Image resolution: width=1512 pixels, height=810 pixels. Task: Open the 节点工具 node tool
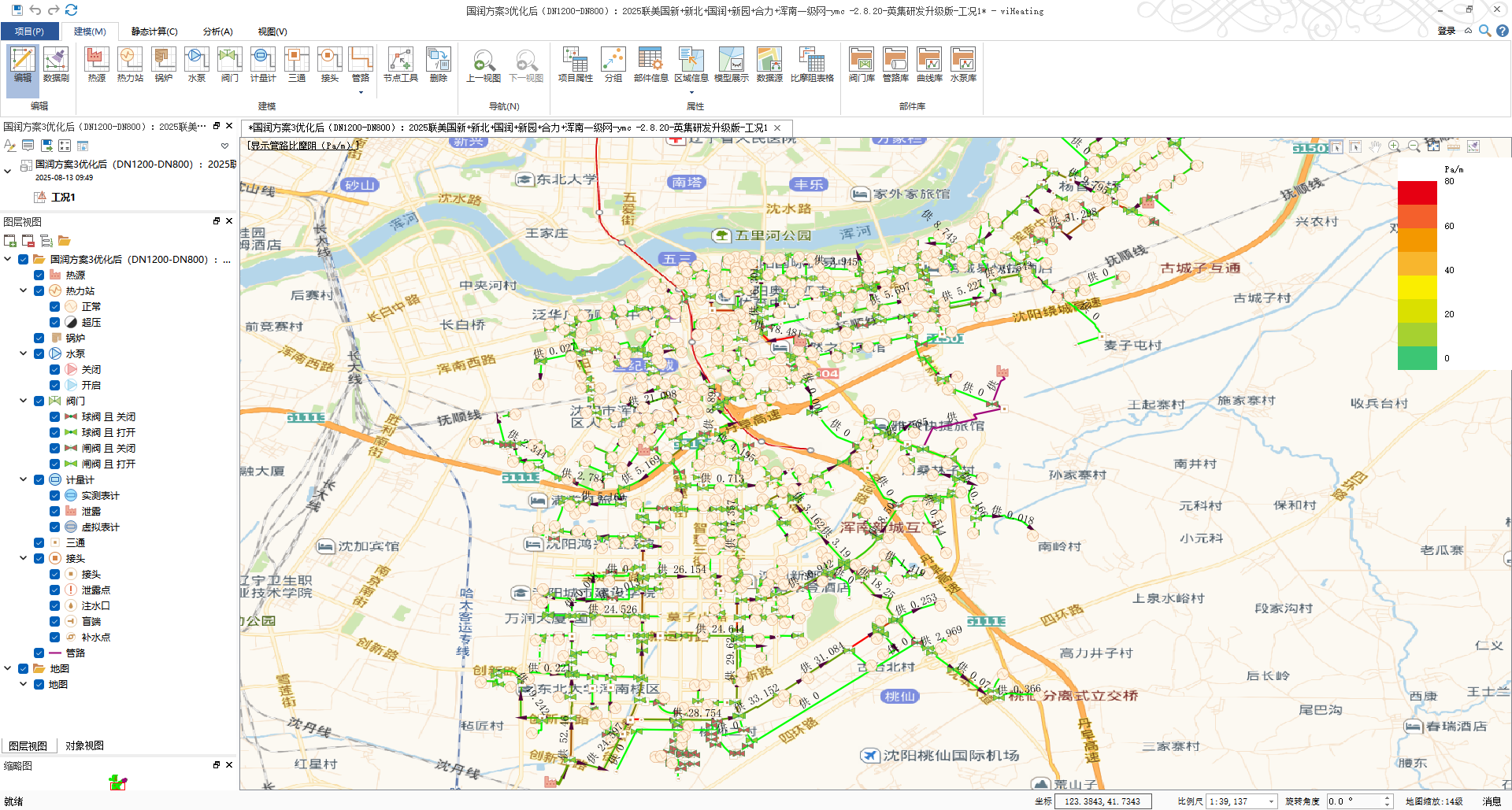(400, 65)
